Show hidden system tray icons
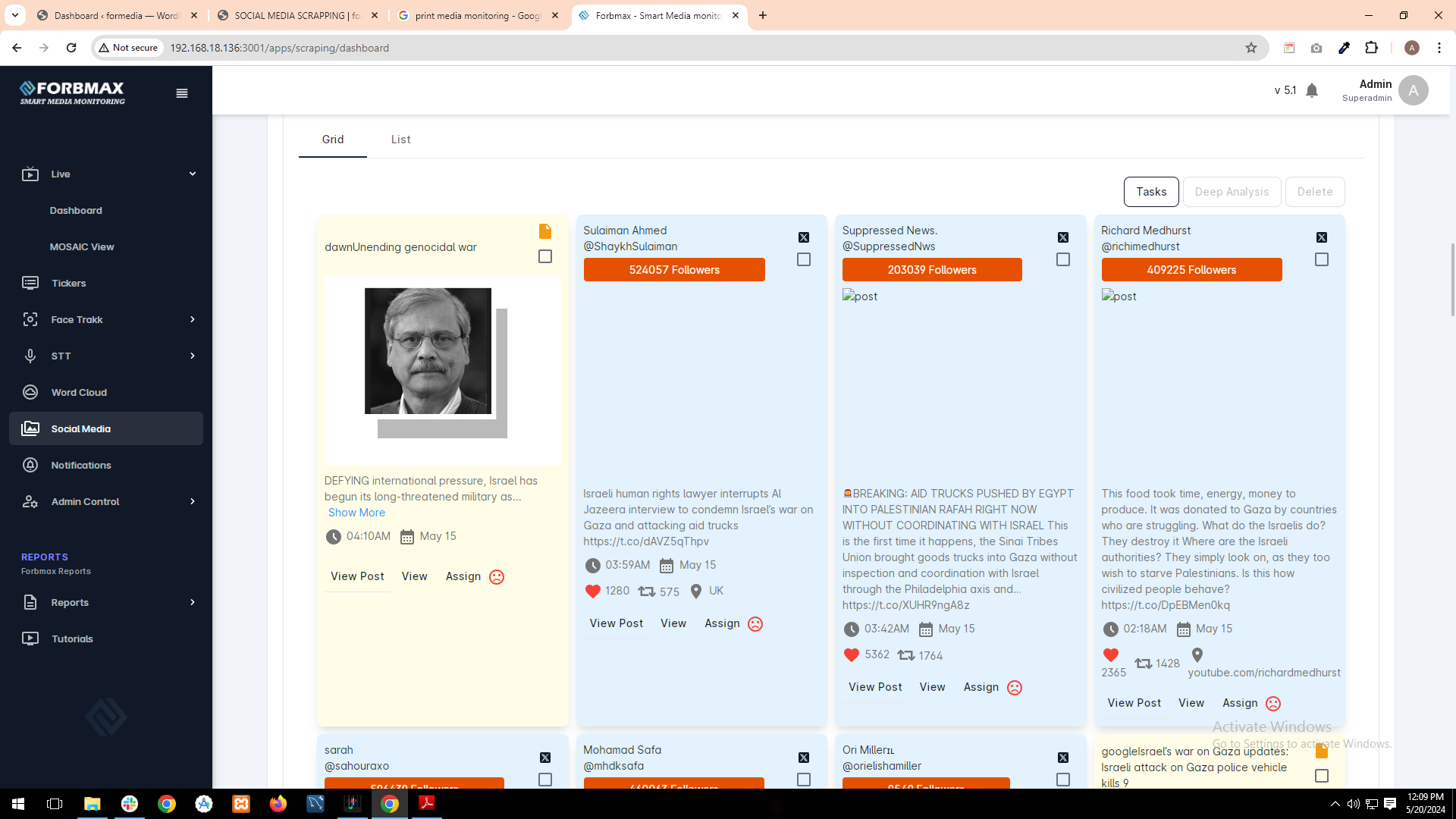This screenshot has width=1456, height=819. click(x=1335, y=804)
